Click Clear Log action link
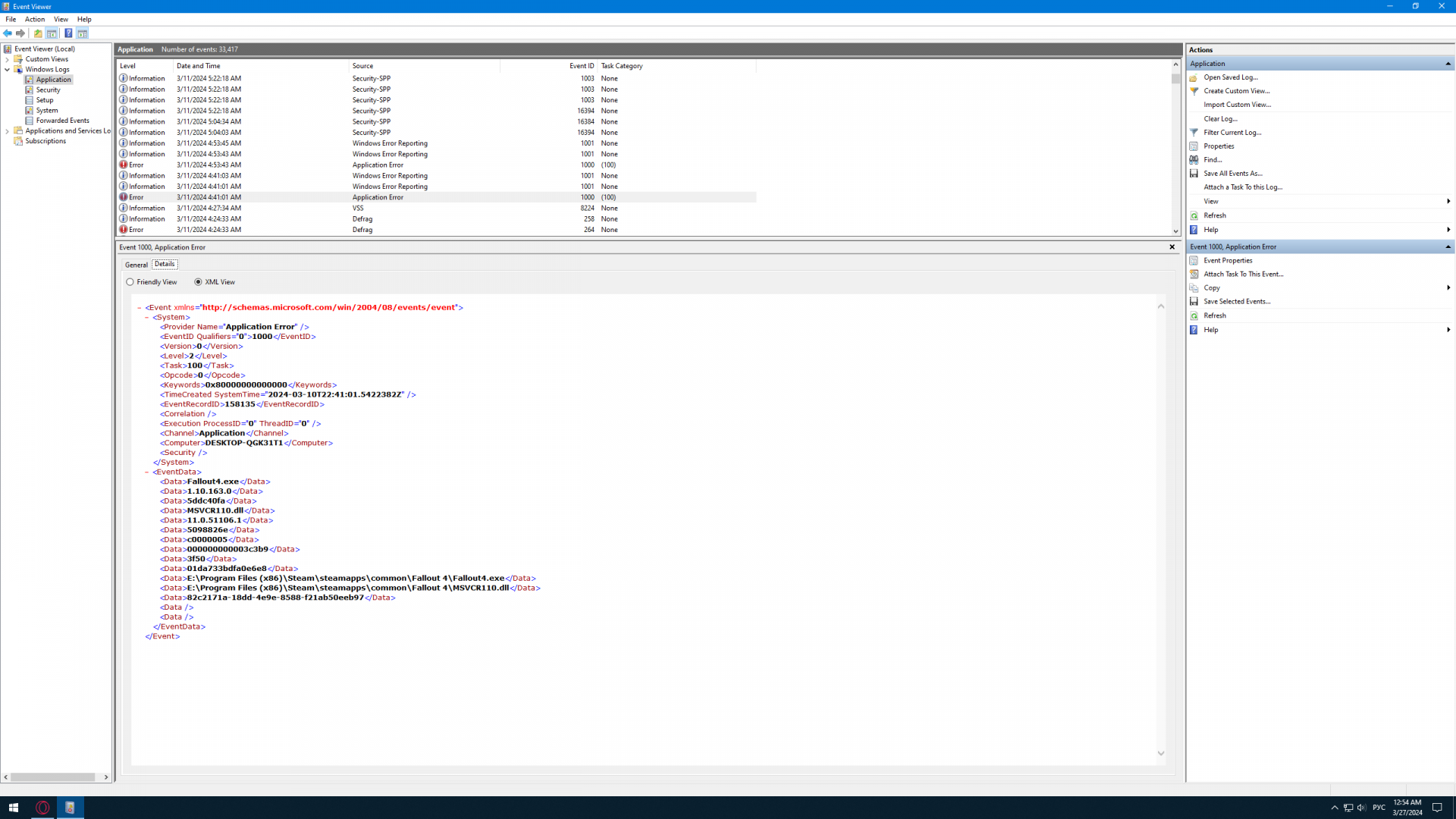Image resolution: width=1456 pixels, height=819 pixels. click(1220, 119)
